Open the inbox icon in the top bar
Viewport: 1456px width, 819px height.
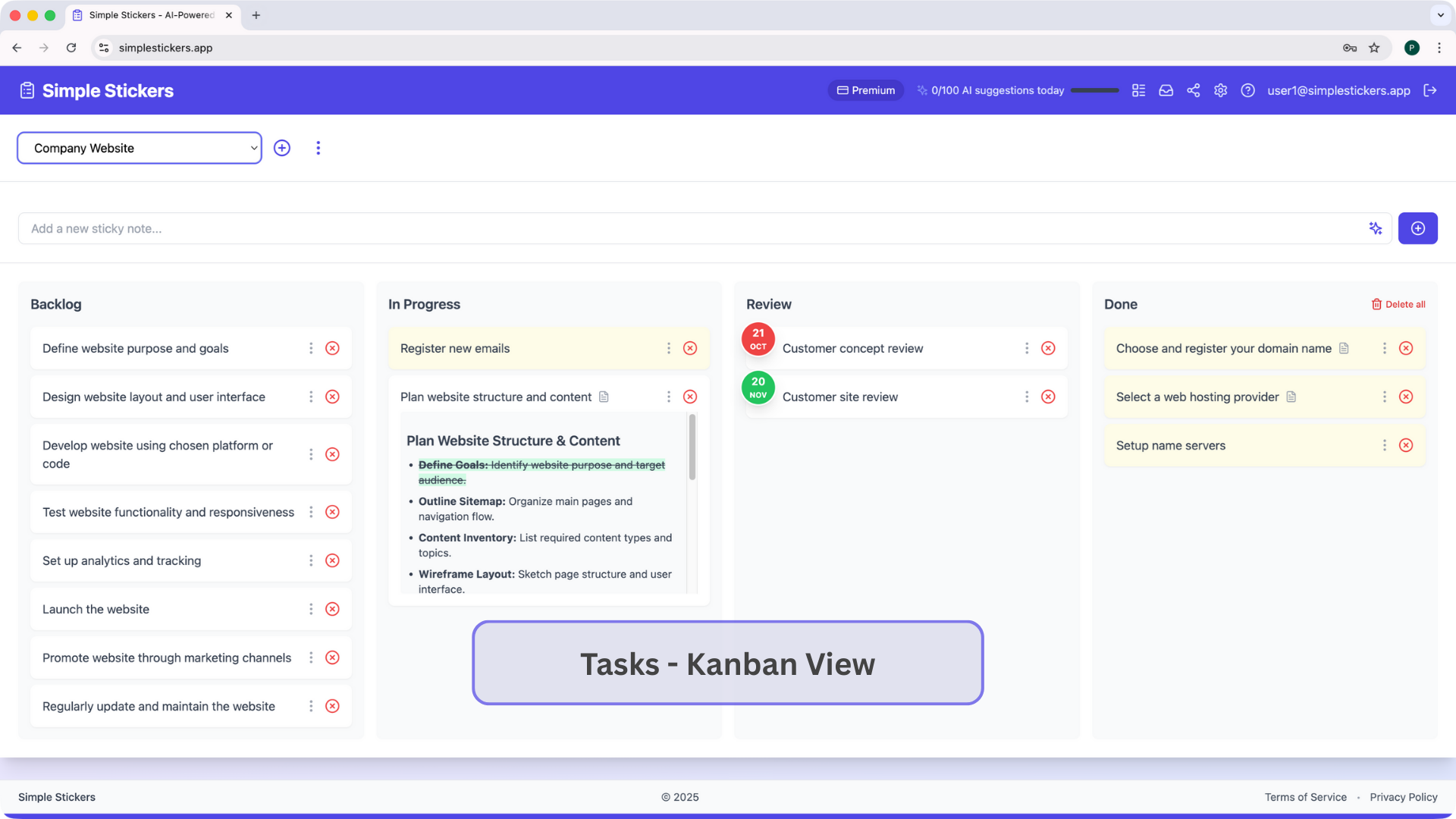tap(1166, 90)
